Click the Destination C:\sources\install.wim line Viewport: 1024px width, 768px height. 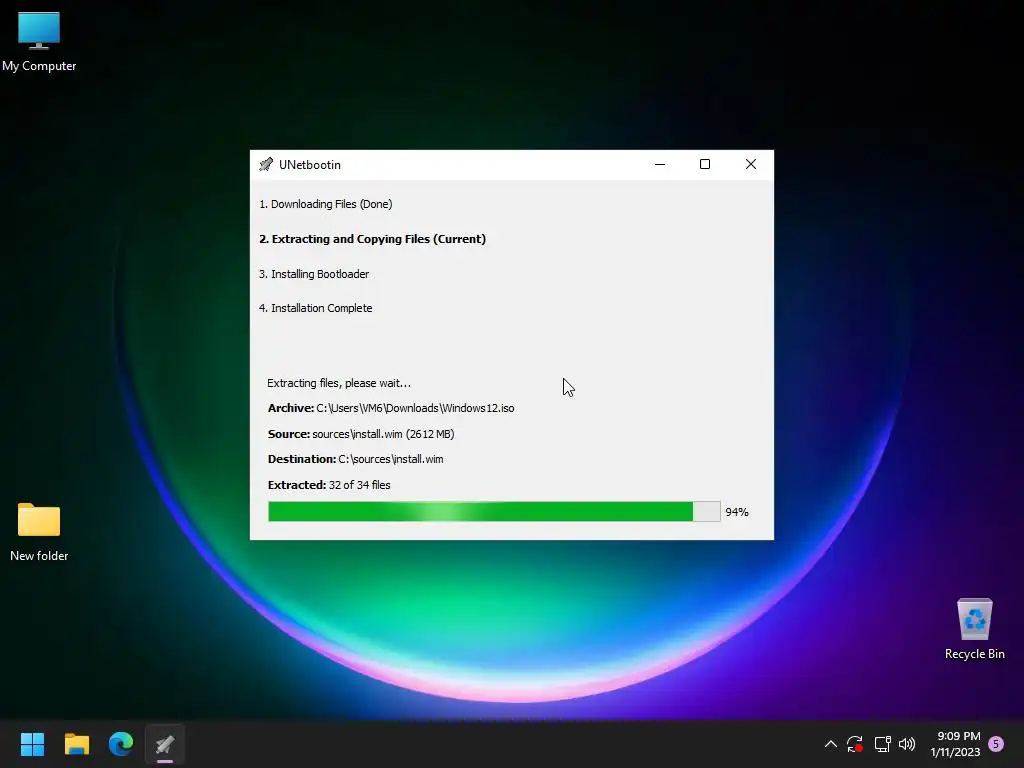355,459
